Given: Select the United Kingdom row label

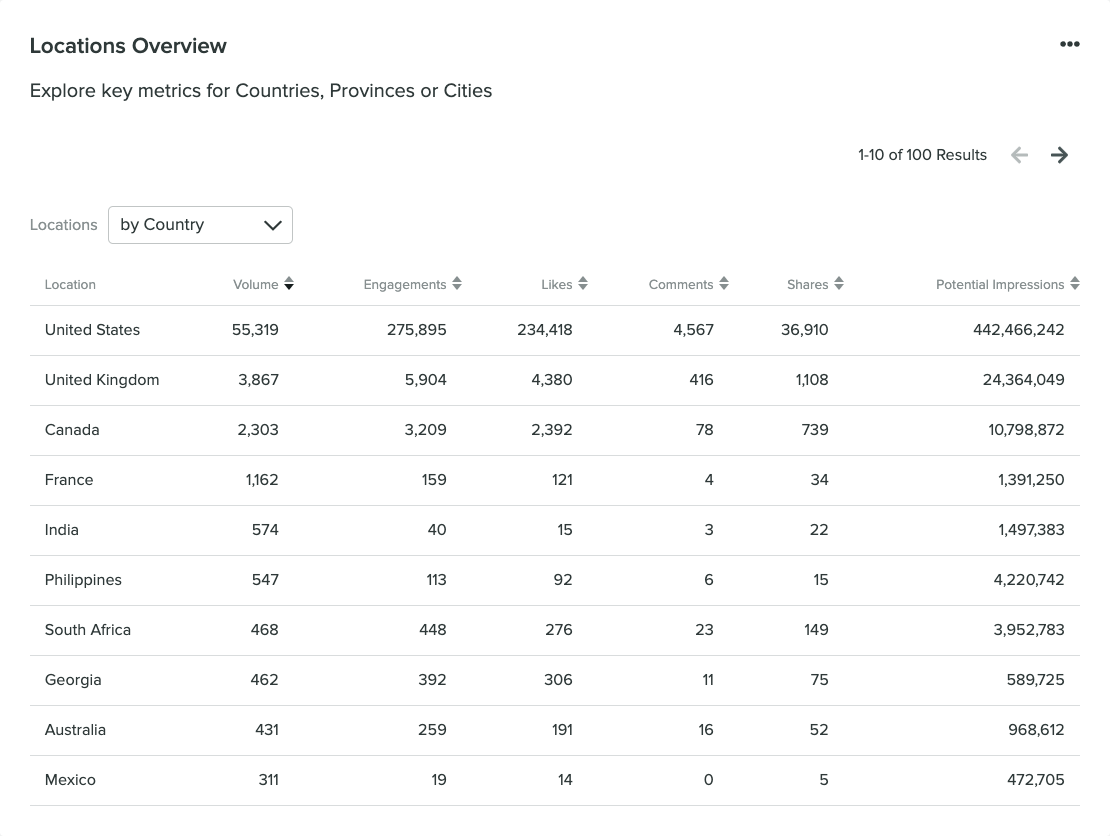Looking at the screenshot, I should tap(102, 380).
